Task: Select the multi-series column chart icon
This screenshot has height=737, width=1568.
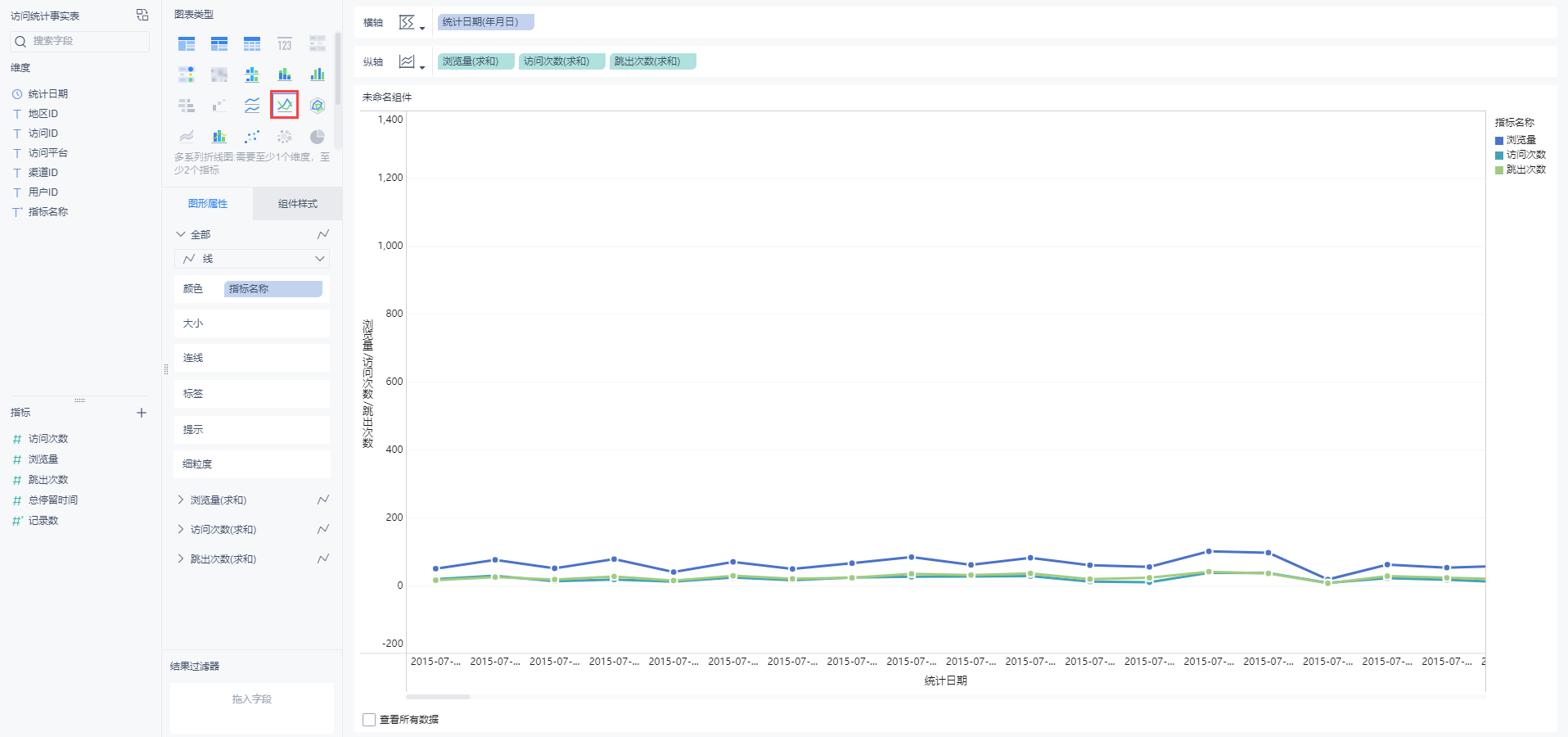Action: [x=318, y=75]
